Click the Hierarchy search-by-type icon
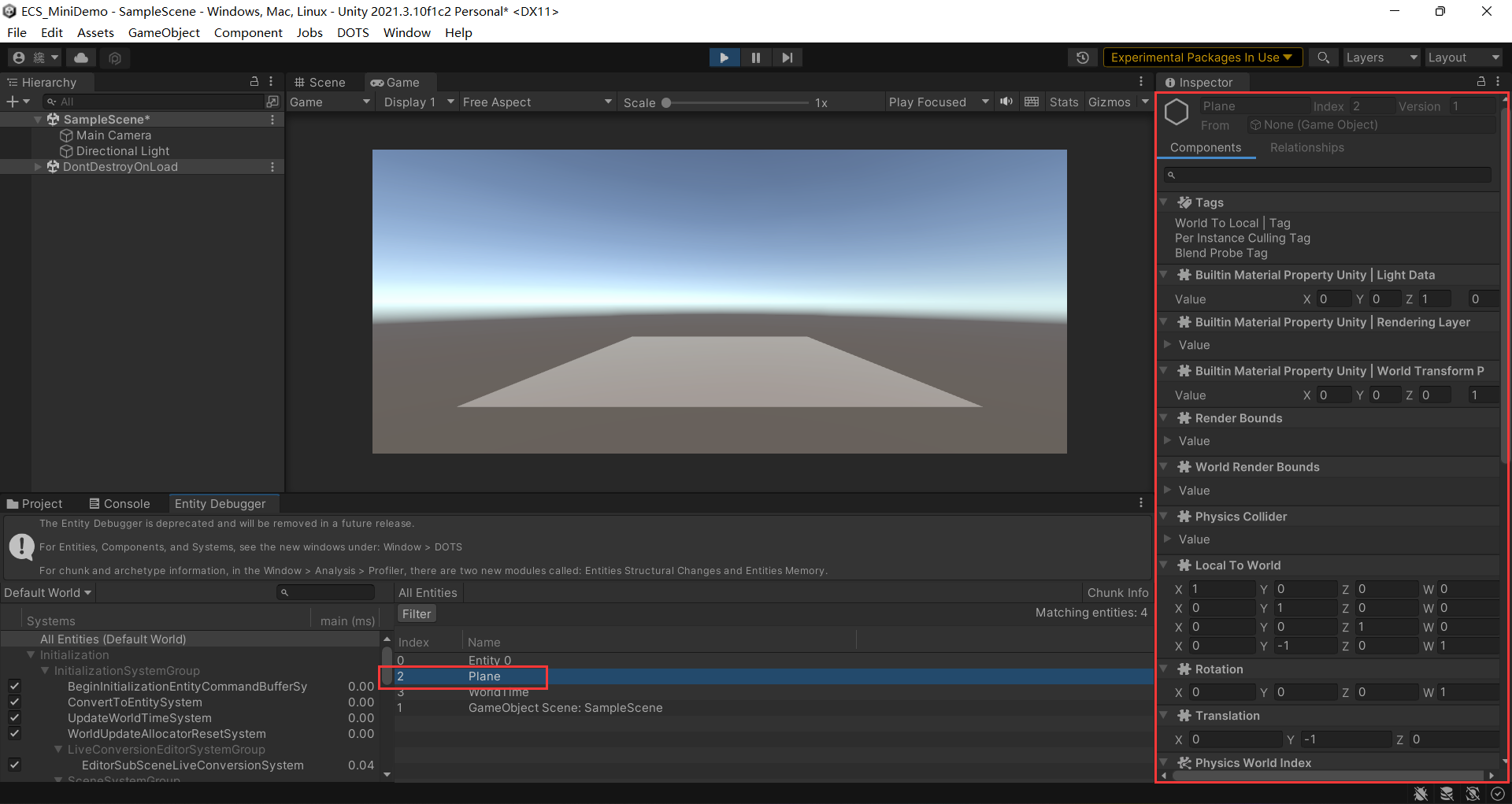Image resolution: width=1512 pixels, height=804 pixels. coord(272,102)
